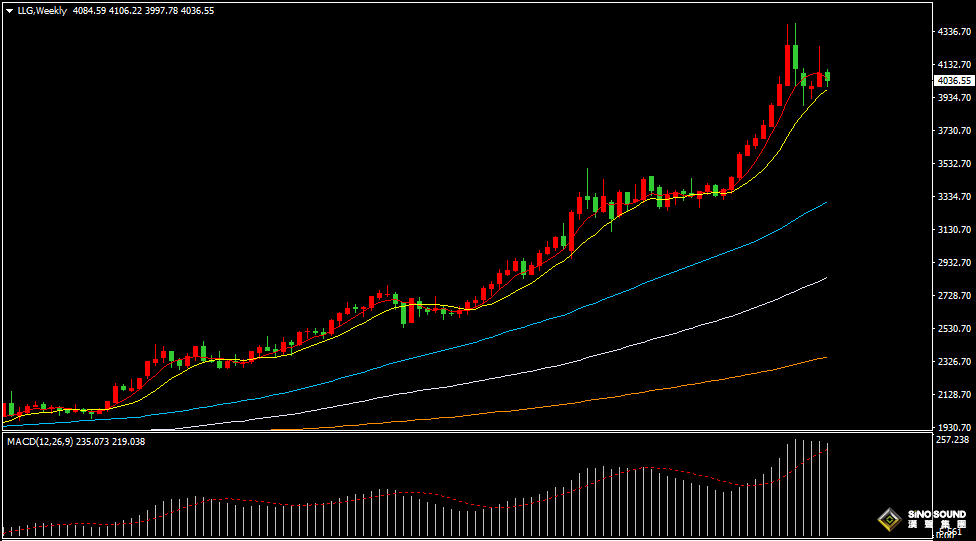Click the MACD(12,26,9) indicator label

click(39, 441)
